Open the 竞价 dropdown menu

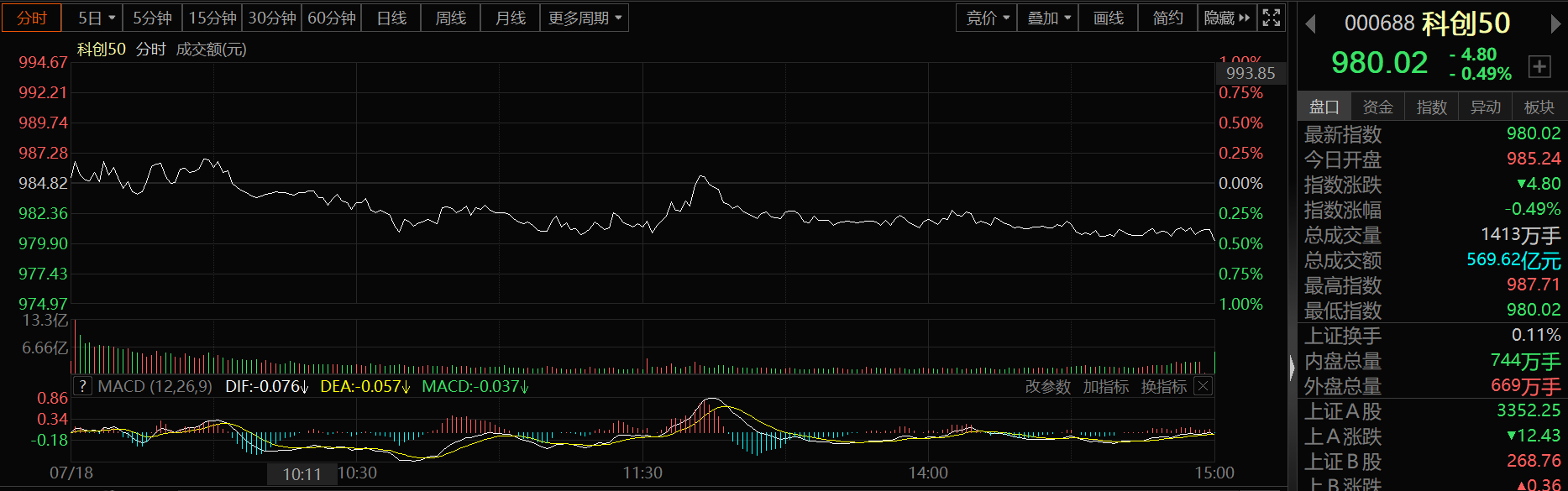click(x=987, y=18)
